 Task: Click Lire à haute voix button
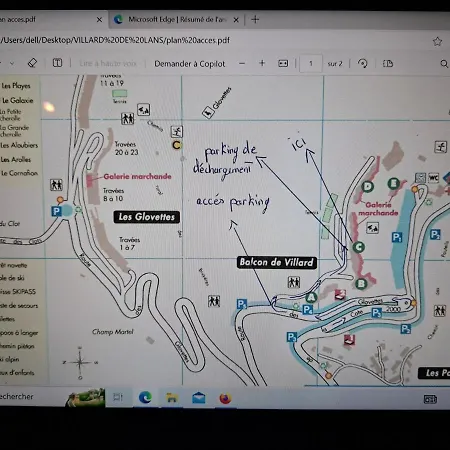108,63
